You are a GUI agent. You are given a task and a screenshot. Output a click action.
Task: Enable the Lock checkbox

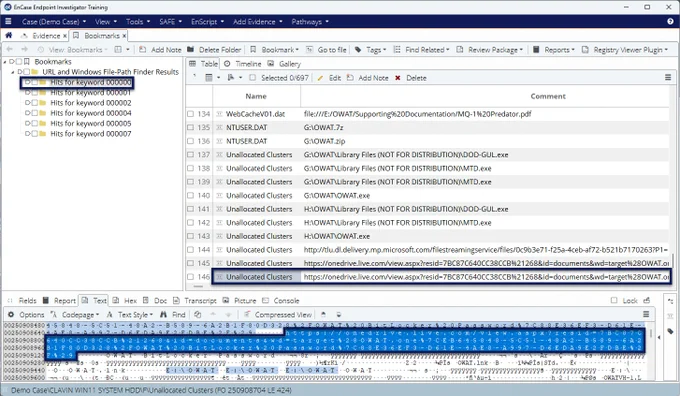pyautogui.click(x=614, y=300)
